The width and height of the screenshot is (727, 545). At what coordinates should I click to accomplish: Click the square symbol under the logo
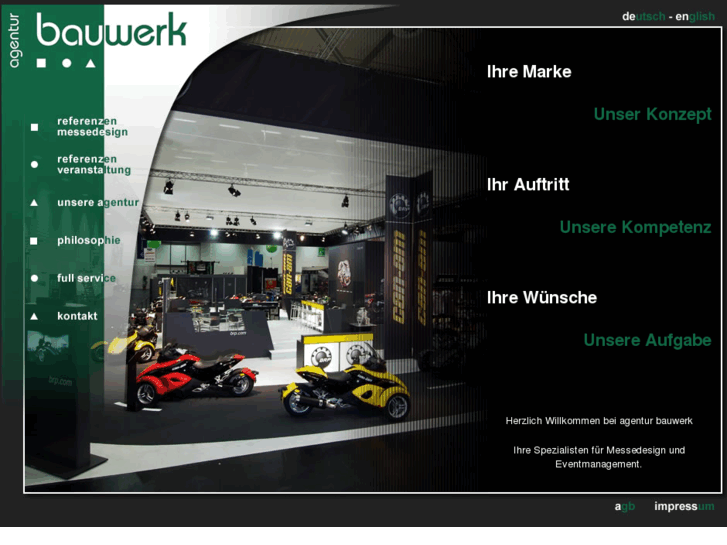coord(41,63)
